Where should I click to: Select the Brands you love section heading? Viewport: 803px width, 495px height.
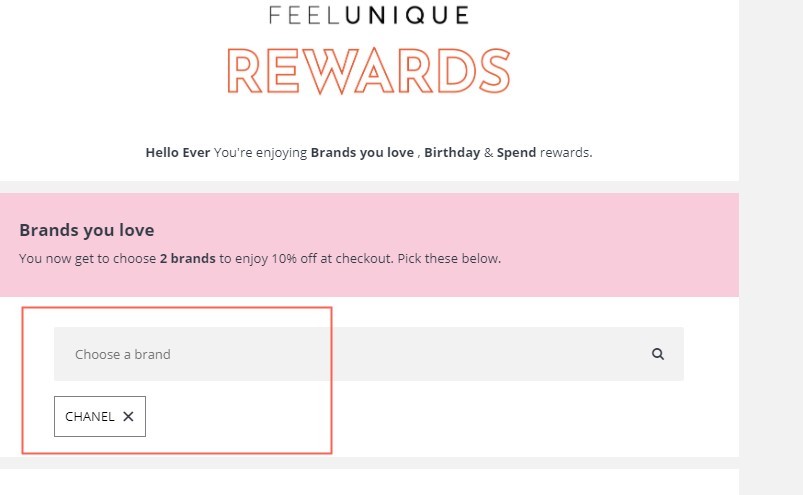[87, 230]
